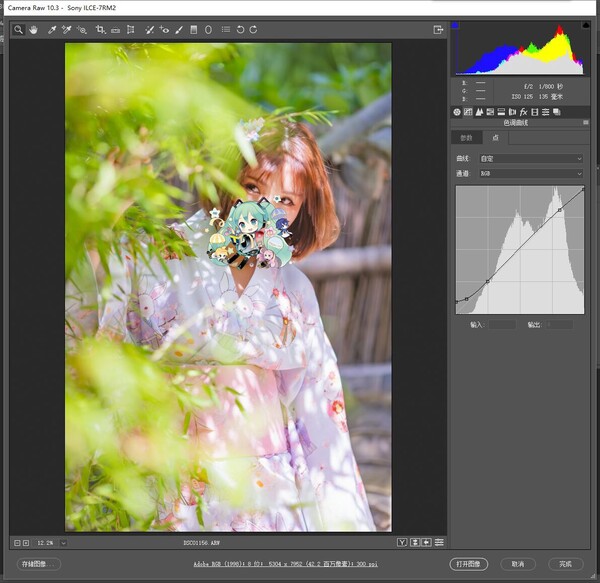Screen dimensions: 600x583
Task: Zoom out with the minus button
Action: coord(17,543)
